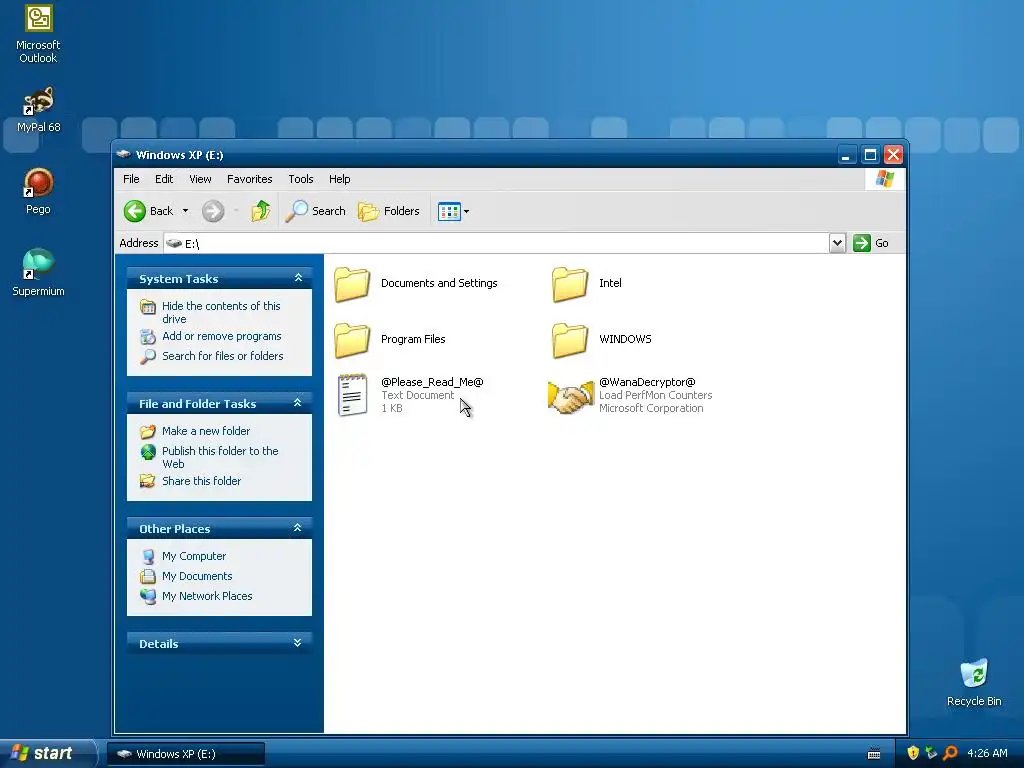Open the Address bar dropdown arrow
Image resolution: width=1024 pixels, height=768 pixels.
coord(837,243)
